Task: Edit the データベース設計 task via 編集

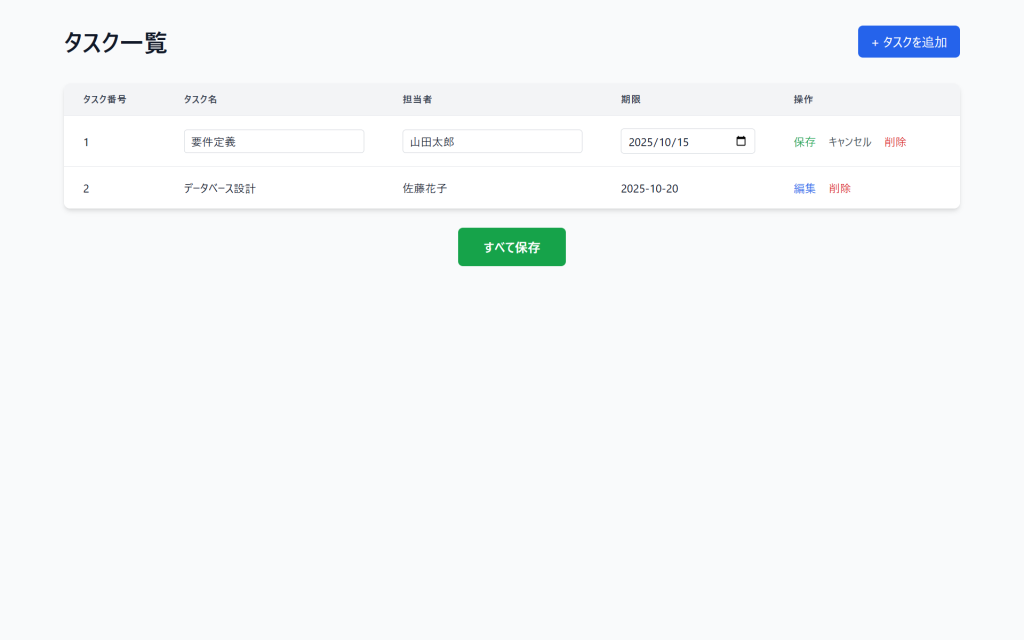Action: click(x=804, y=188)
